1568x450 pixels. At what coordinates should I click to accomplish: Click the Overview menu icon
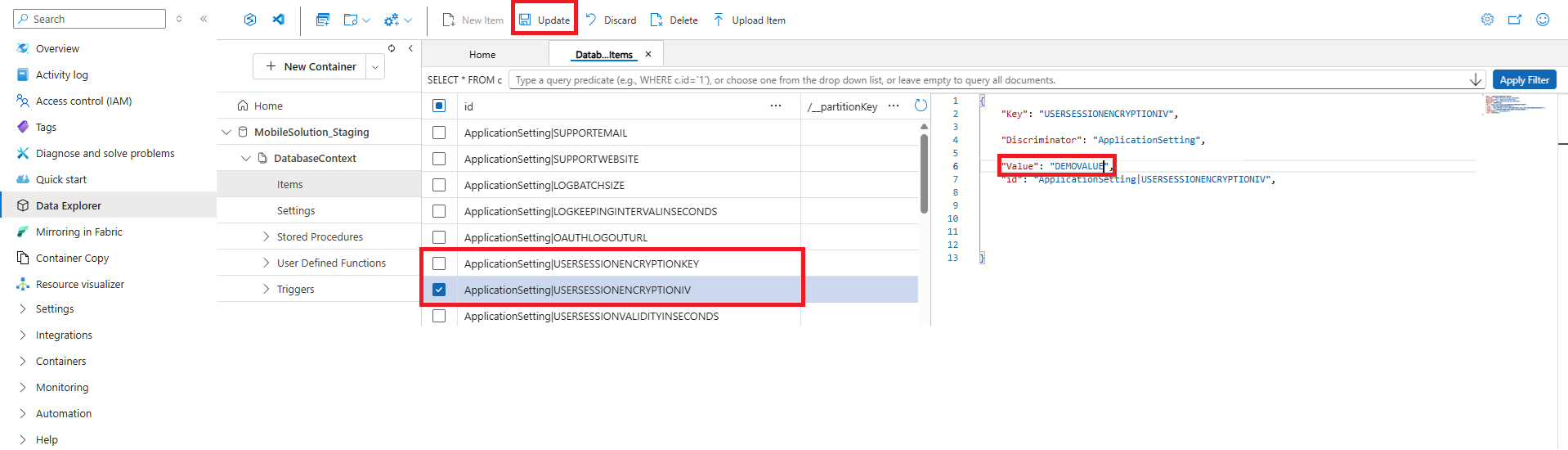(x=23, y=48)
